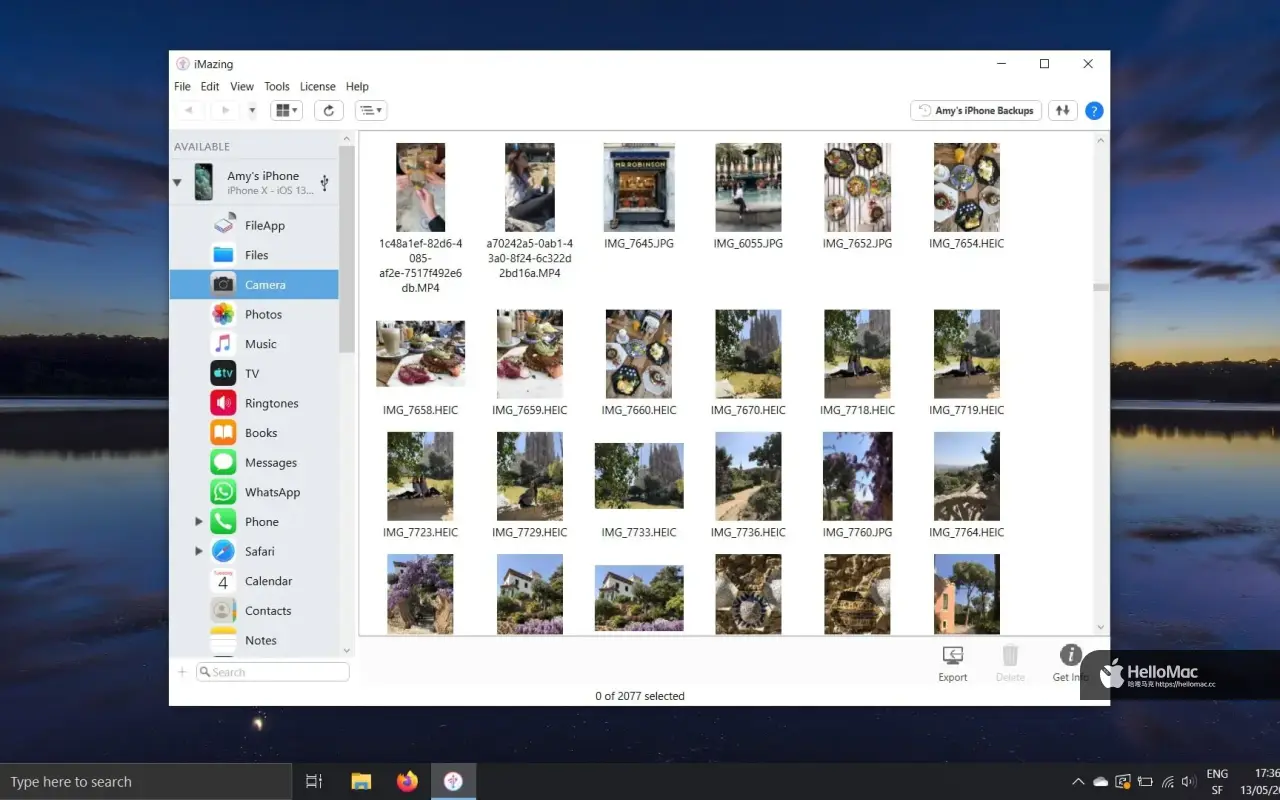Open File Explorer from the taskbar
1280x800 pixels.
361,781
